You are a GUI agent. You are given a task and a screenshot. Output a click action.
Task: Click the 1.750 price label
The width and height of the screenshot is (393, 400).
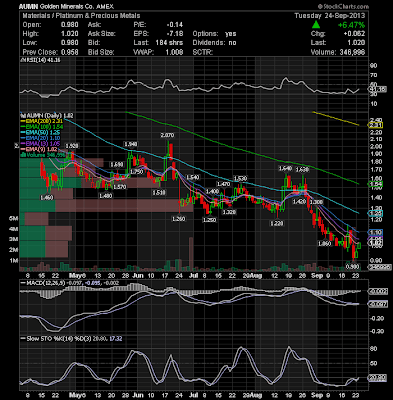coord(137,172)
